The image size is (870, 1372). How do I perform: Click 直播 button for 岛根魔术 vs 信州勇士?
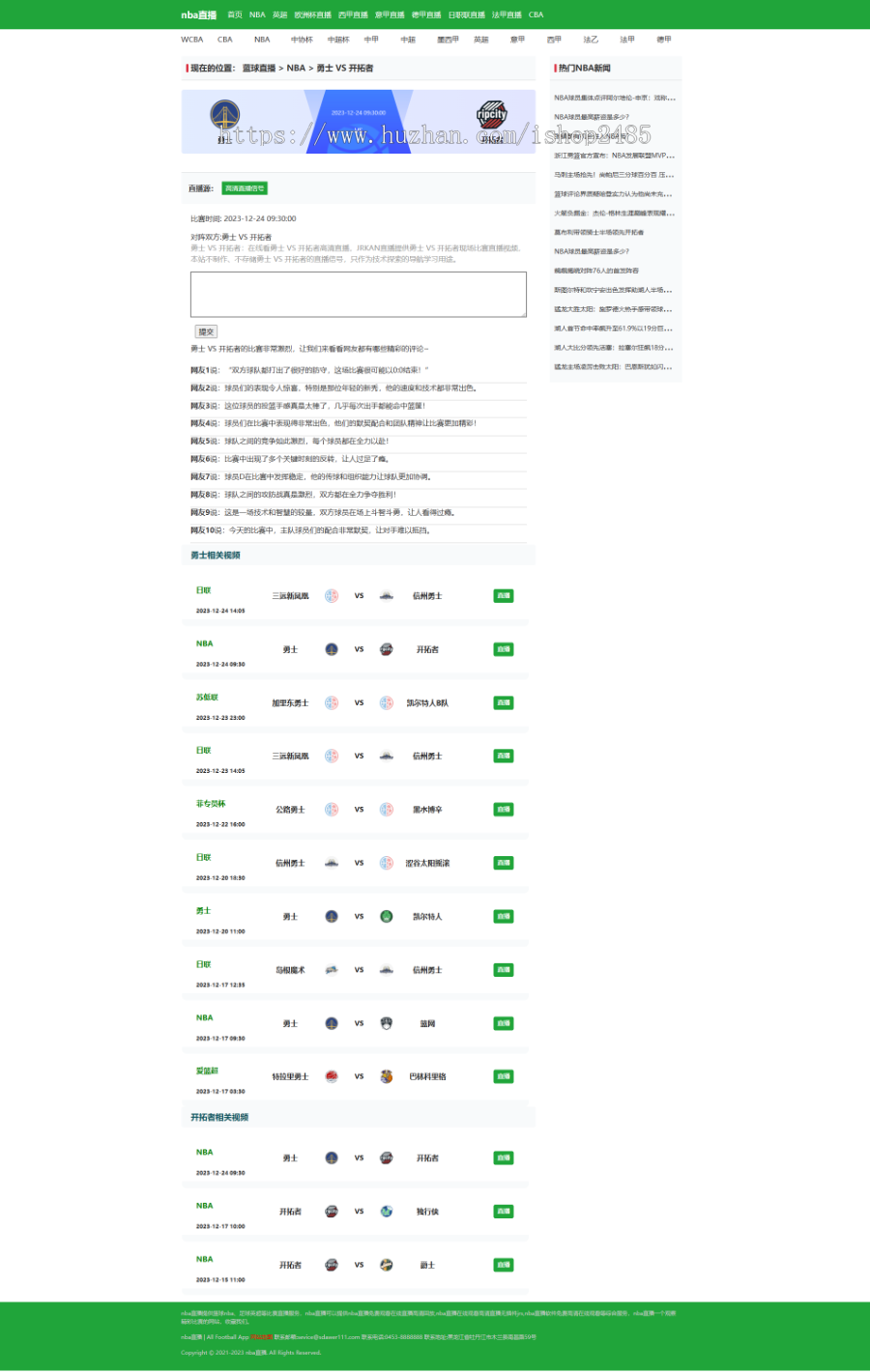tap(504, 969)
